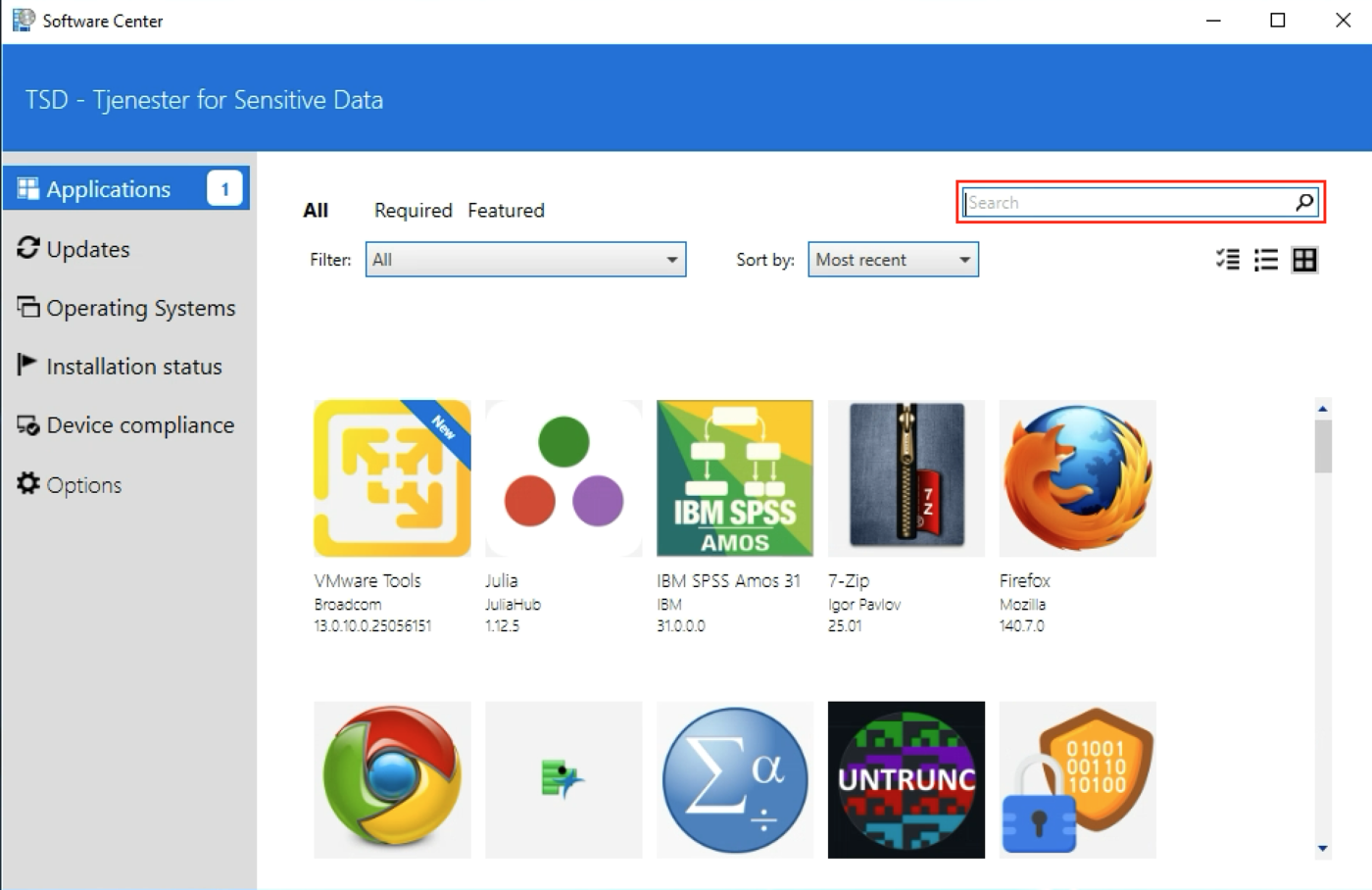
Task: View Installation status page
Action: click(x=120, y=367)
